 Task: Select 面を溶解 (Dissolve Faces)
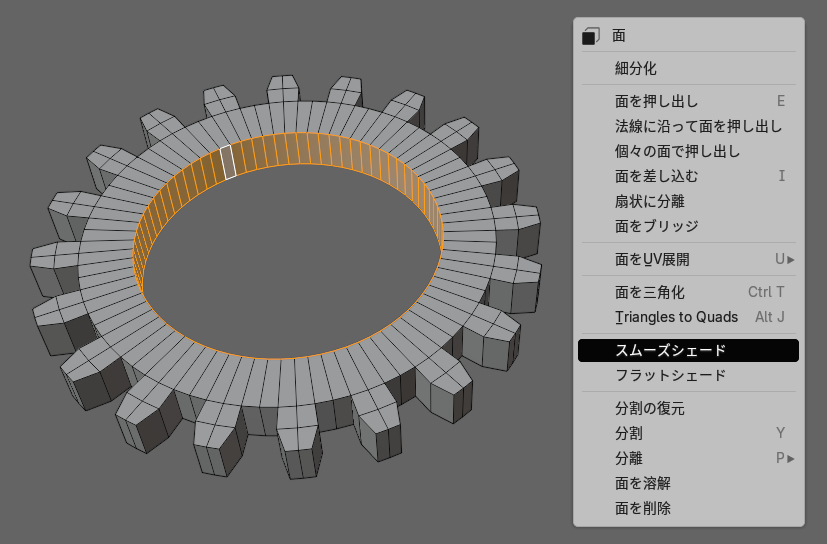click(688, 483)
